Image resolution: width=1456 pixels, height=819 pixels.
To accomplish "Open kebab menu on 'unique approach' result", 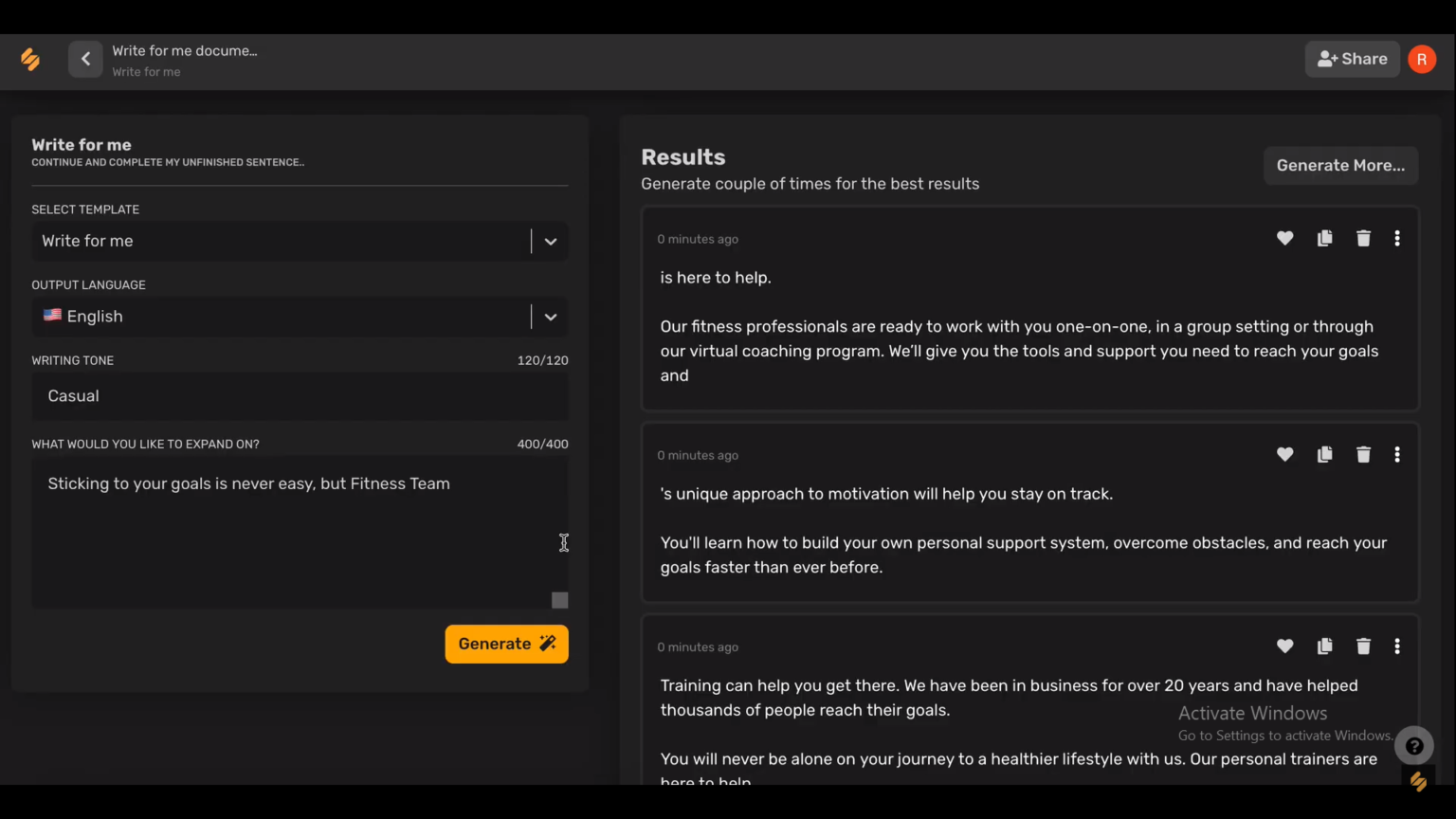I will pos(1397,455).
